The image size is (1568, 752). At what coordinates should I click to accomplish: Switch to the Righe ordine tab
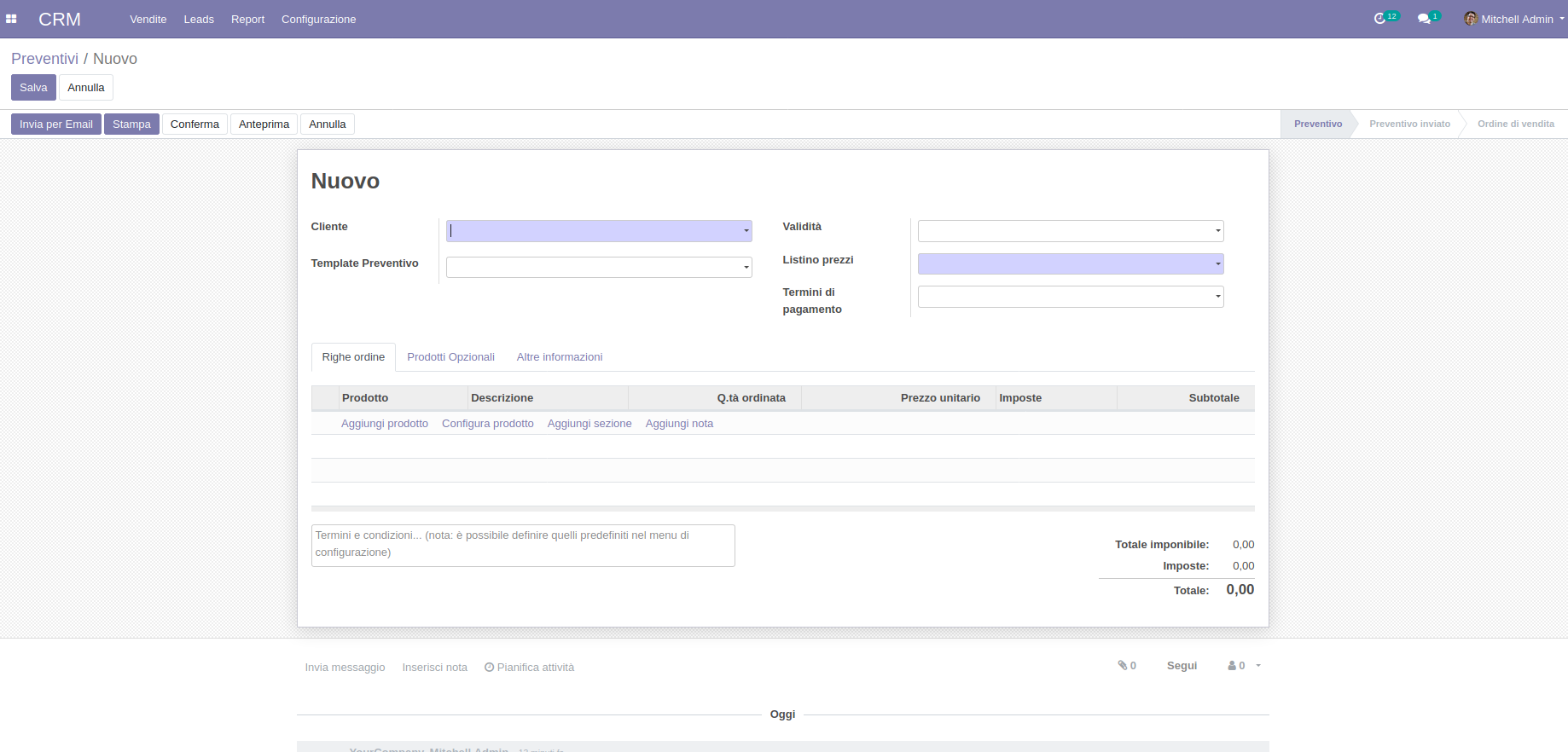point(353,357)
